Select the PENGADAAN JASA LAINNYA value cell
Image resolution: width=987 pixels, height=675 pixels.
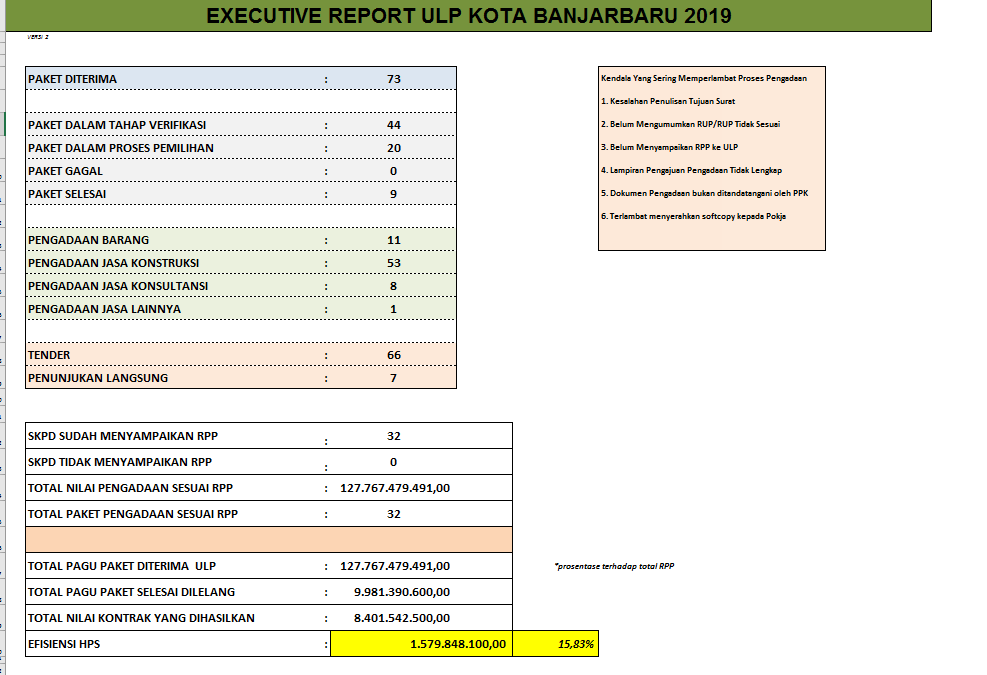[394, 309]
